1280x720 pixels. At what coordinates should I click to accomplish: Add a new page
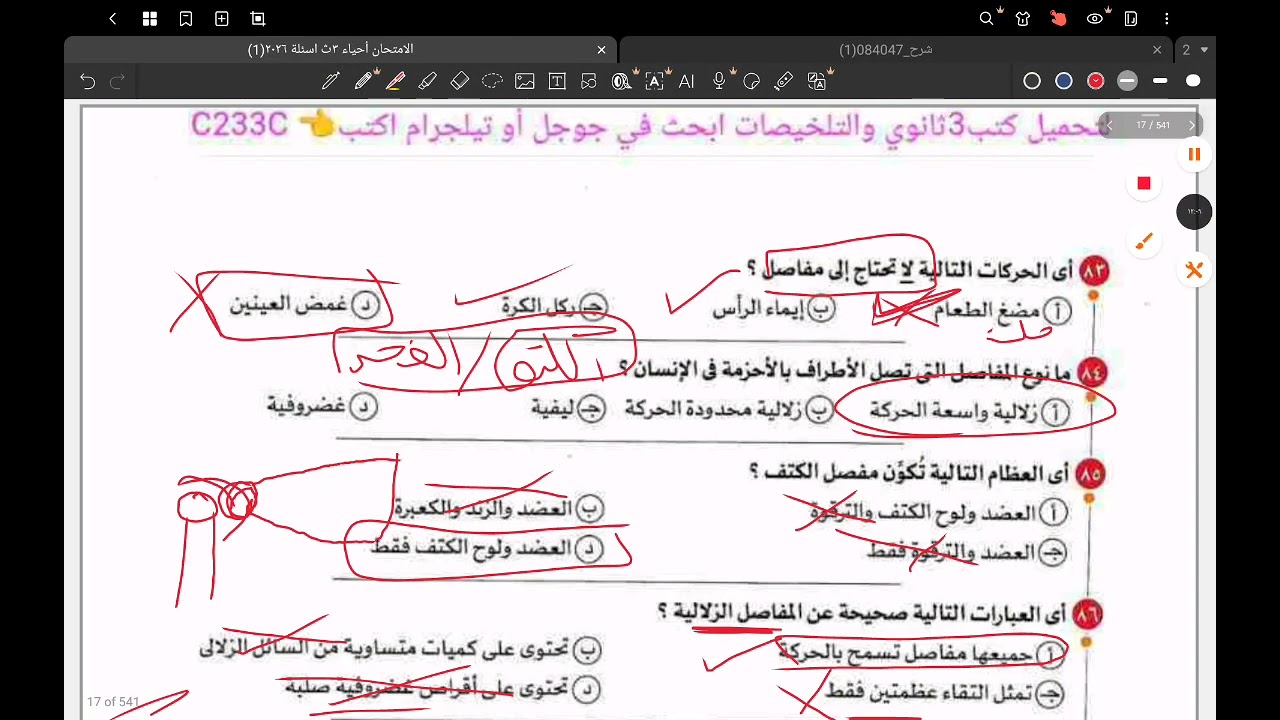pos(222,19)
